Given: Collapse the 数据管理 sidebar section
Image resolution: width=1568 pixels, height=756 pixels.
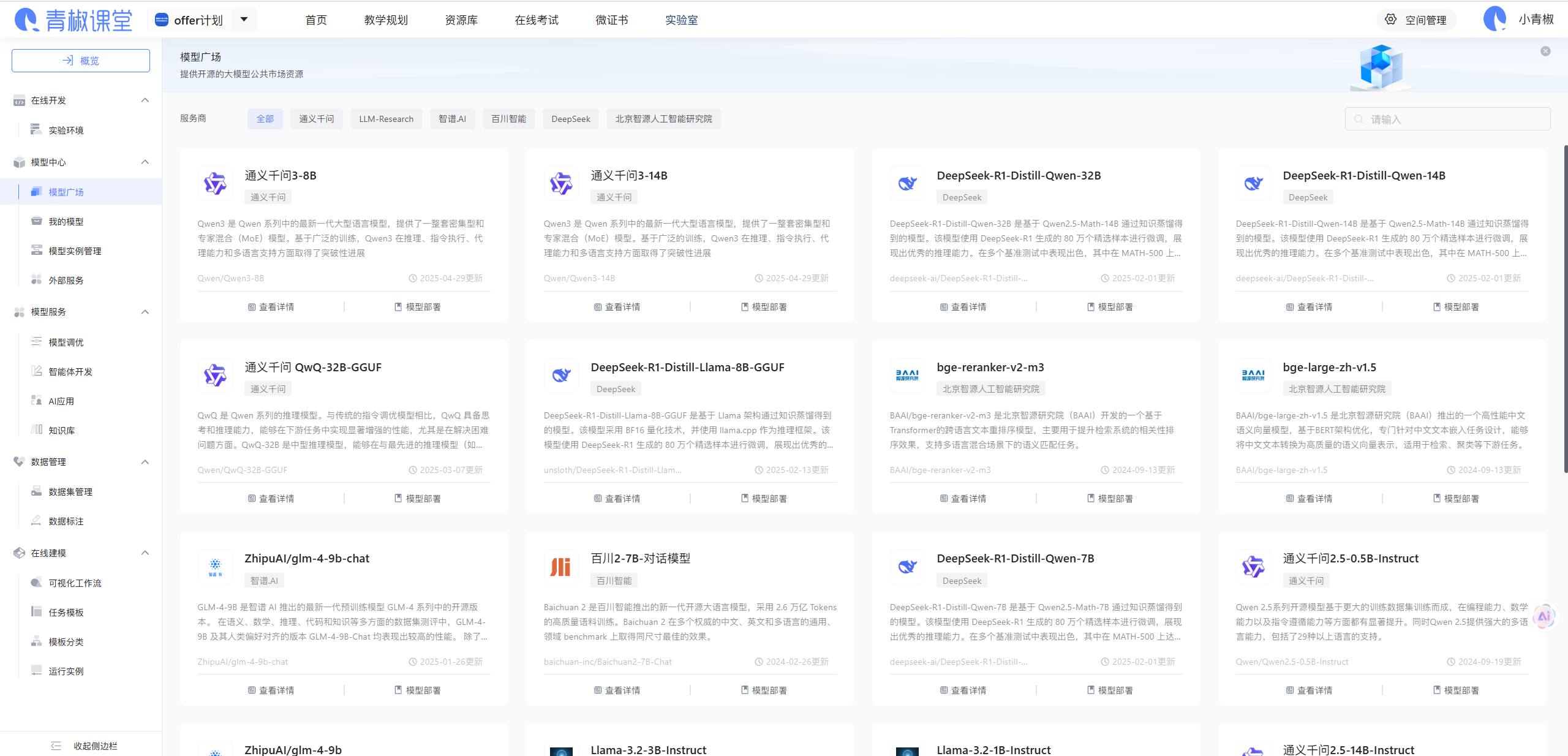Looking at the screenshot, I should coord(145,461).
